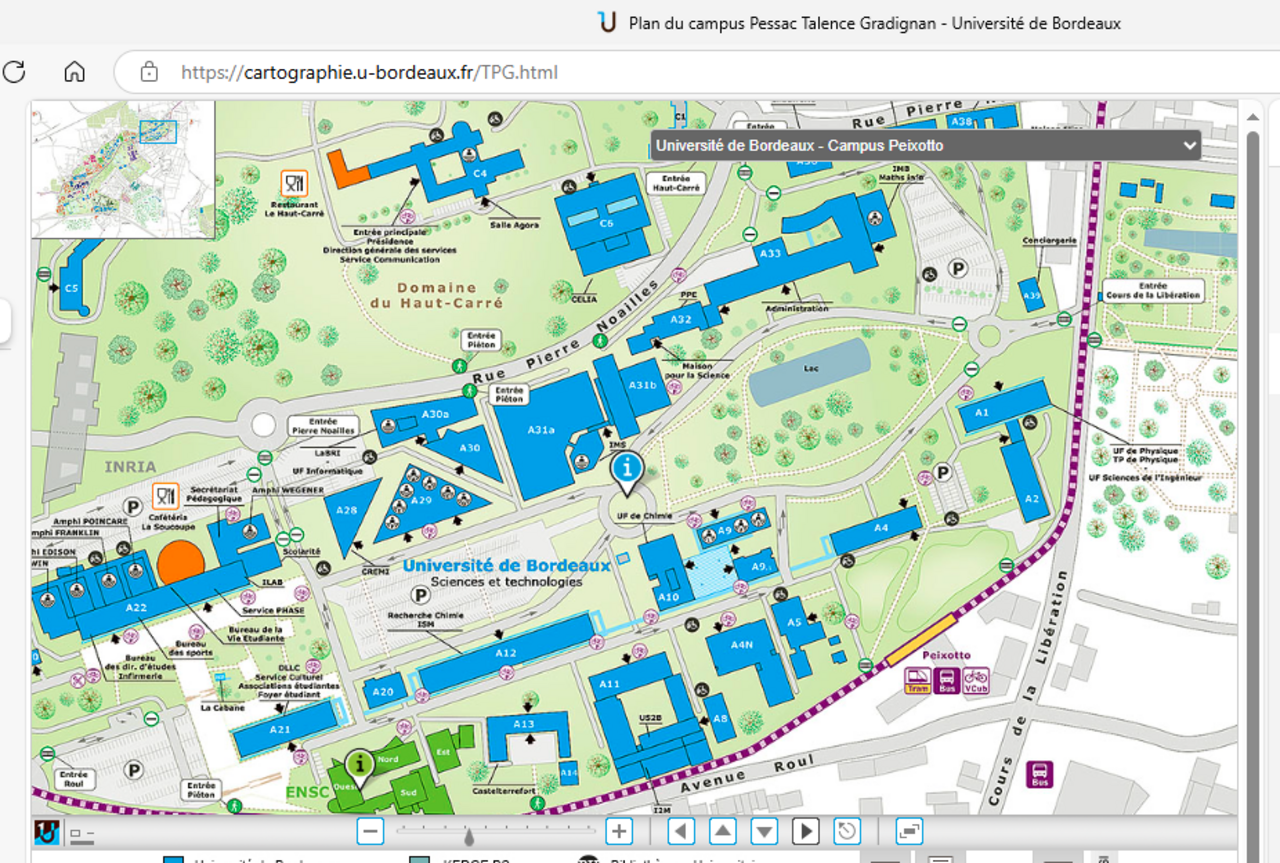Select building A12 on the map
The image size is (1280, 863).
coord(506,653)
